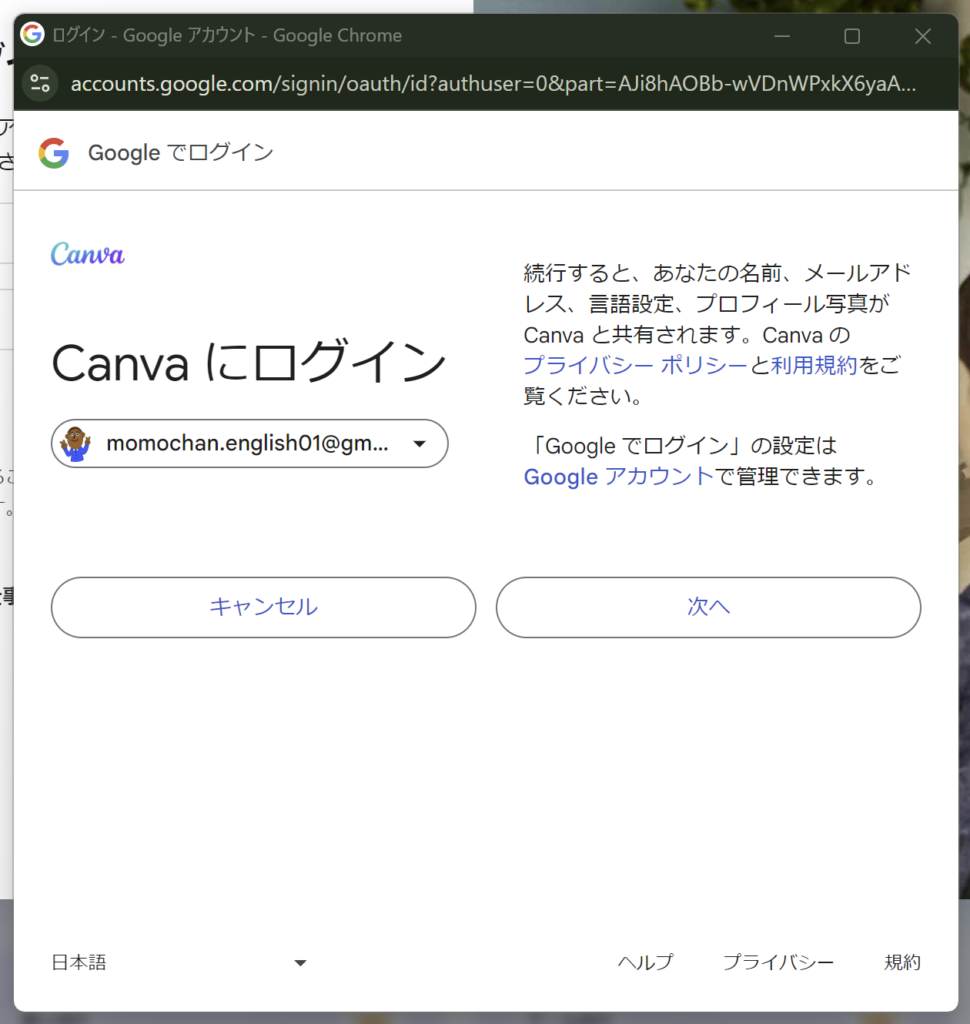Click the Canva にログイン heading
This screenshot has height=1024, width=970.
(x=249, y=363)
